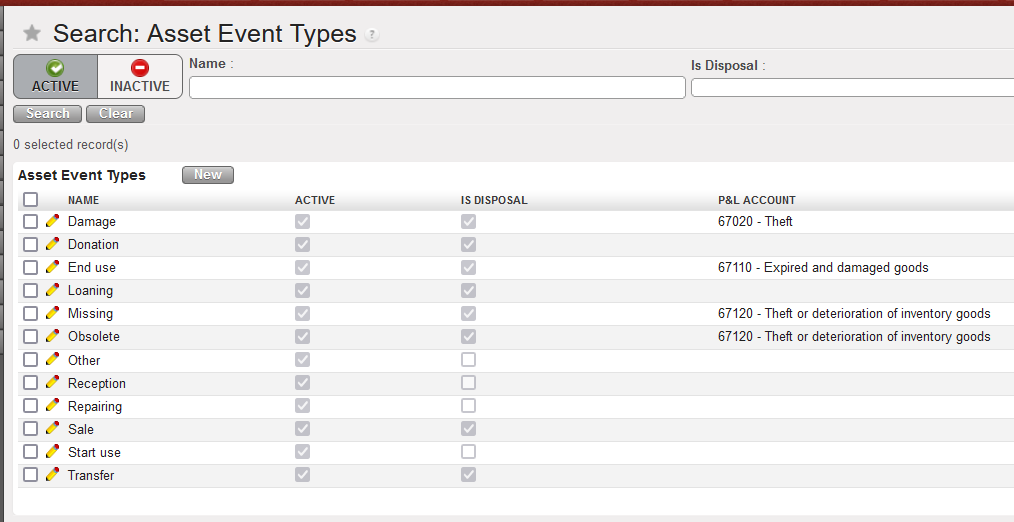Click the pencil icon for Missing

click(x=53, y=313)
